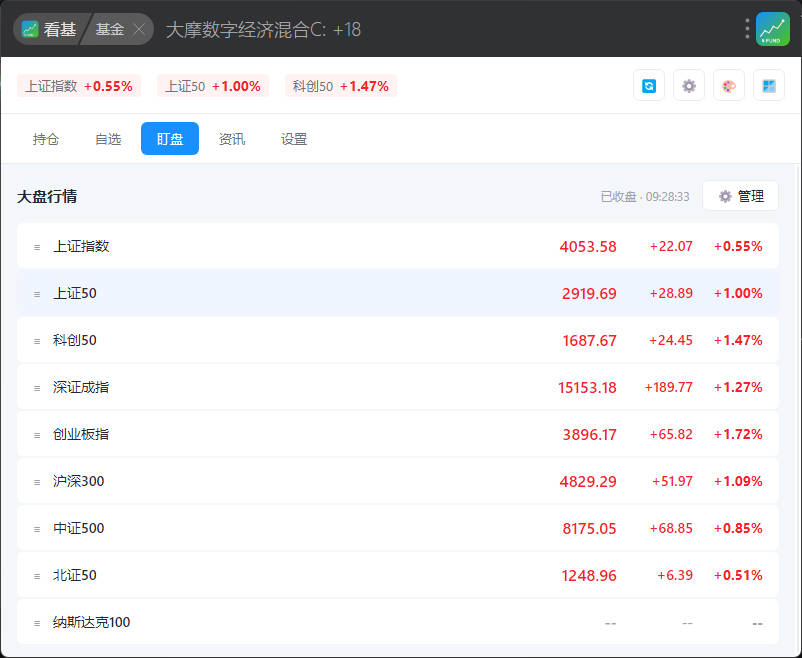This screenshot has height=658, width=802.
Task: Click the value 1248.96
Action: point(589,576)
